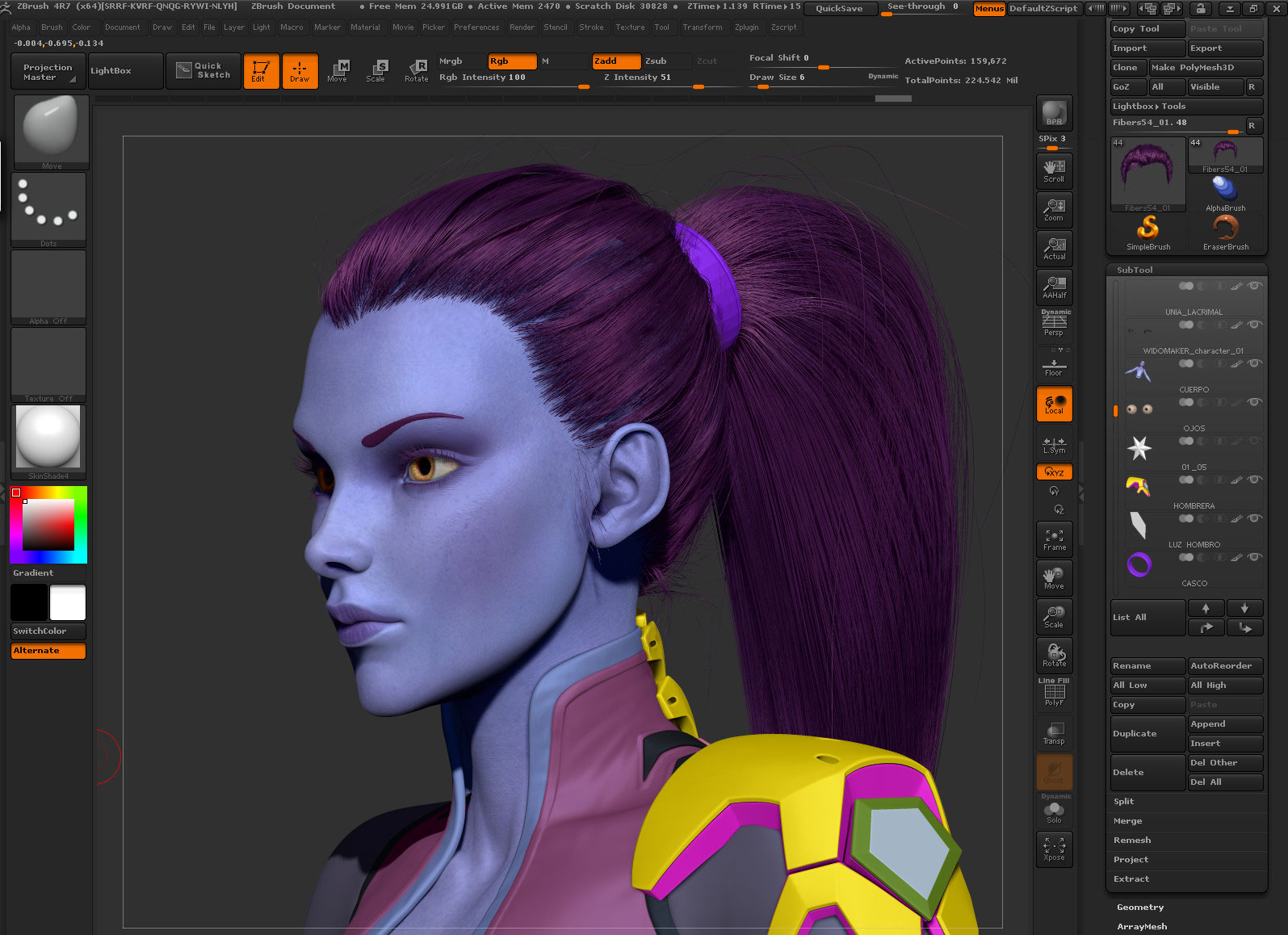Viewport: 1288px width, 935px height.
Task: Toggle Local transformations button
Action: point(1054,404)
